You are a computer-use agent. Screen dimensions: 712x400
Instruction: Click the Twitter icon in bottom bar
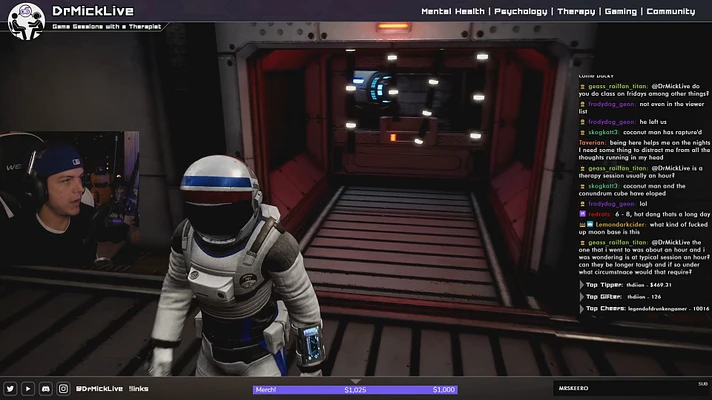coord(10,389)
